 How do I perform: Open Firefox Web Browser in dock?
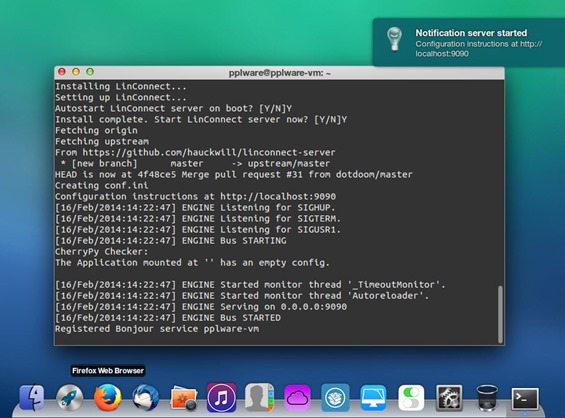tap(107, 398)
